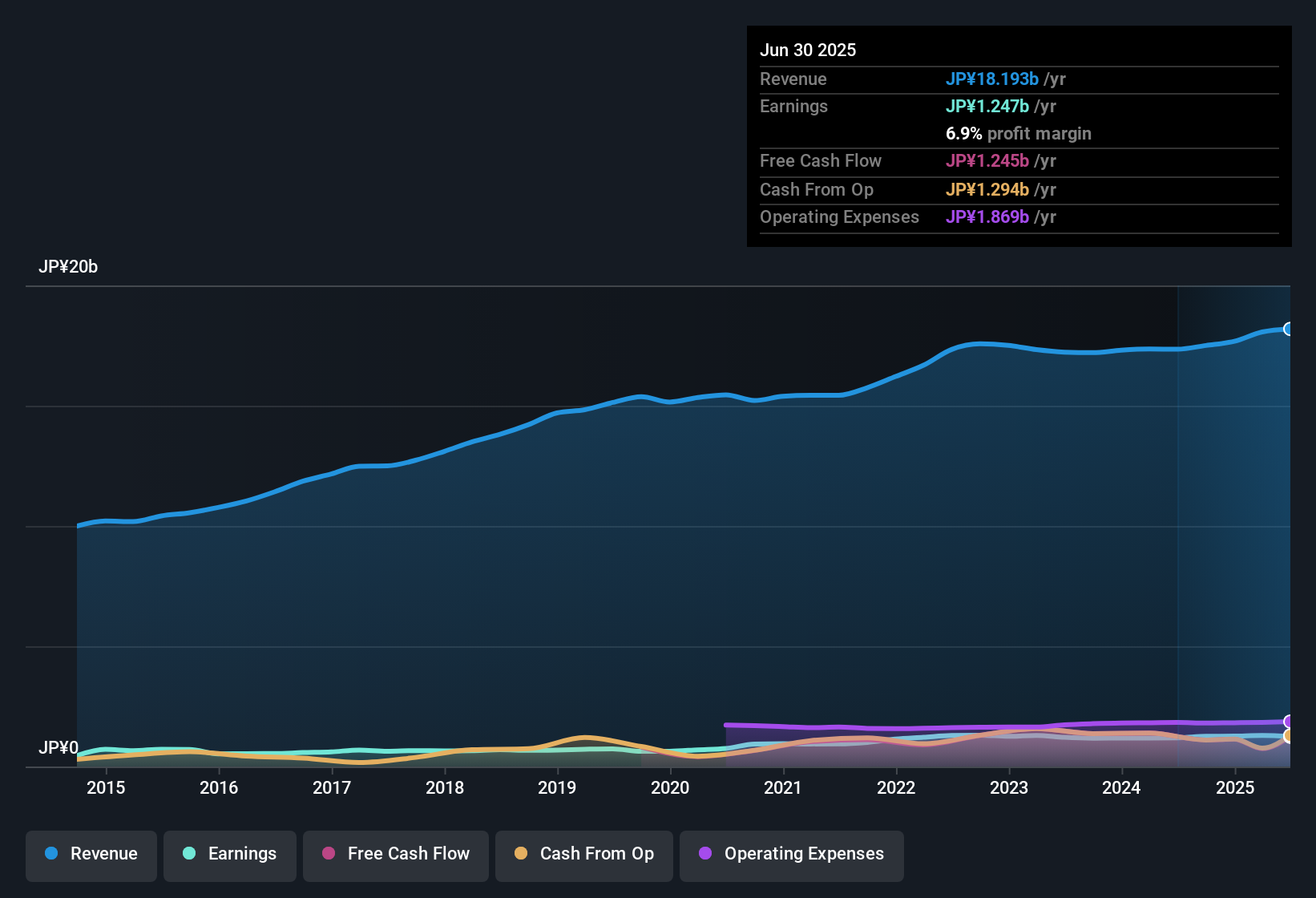Click the JP¥1.247b earnings value
Image resolution: width=1316 pixels, height=898 pixels.
[x=987, y=106]
